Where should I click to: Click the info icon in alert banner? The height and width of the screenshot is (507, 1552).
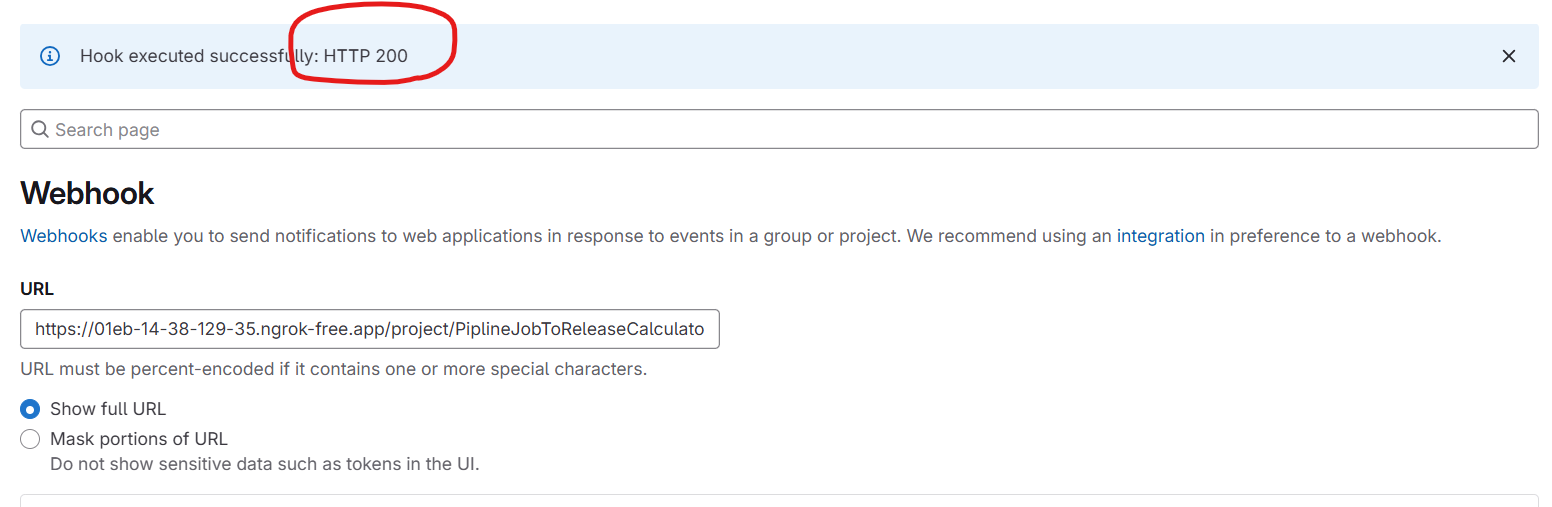point(50,56)
